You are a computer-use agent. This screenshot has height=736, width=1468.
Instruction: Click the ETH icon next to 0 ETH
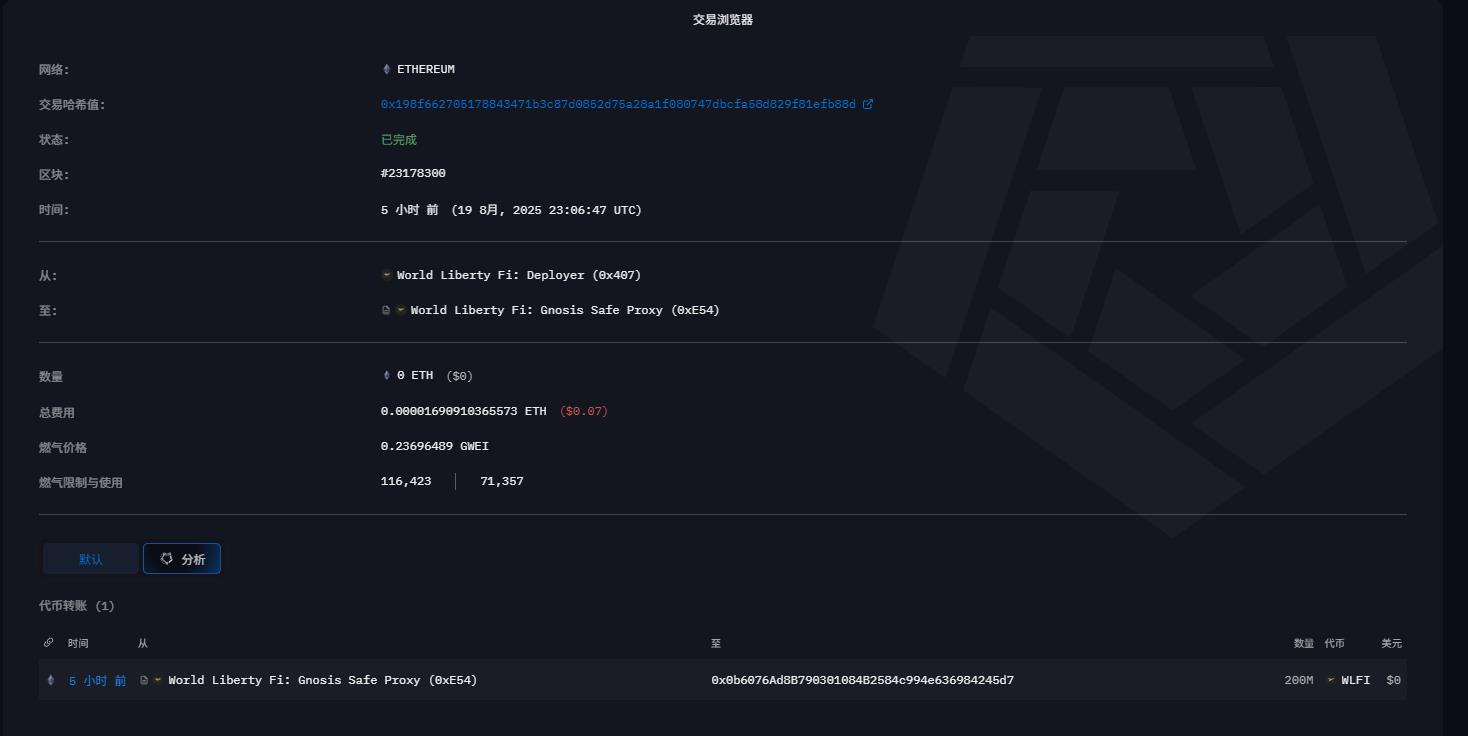387,376
